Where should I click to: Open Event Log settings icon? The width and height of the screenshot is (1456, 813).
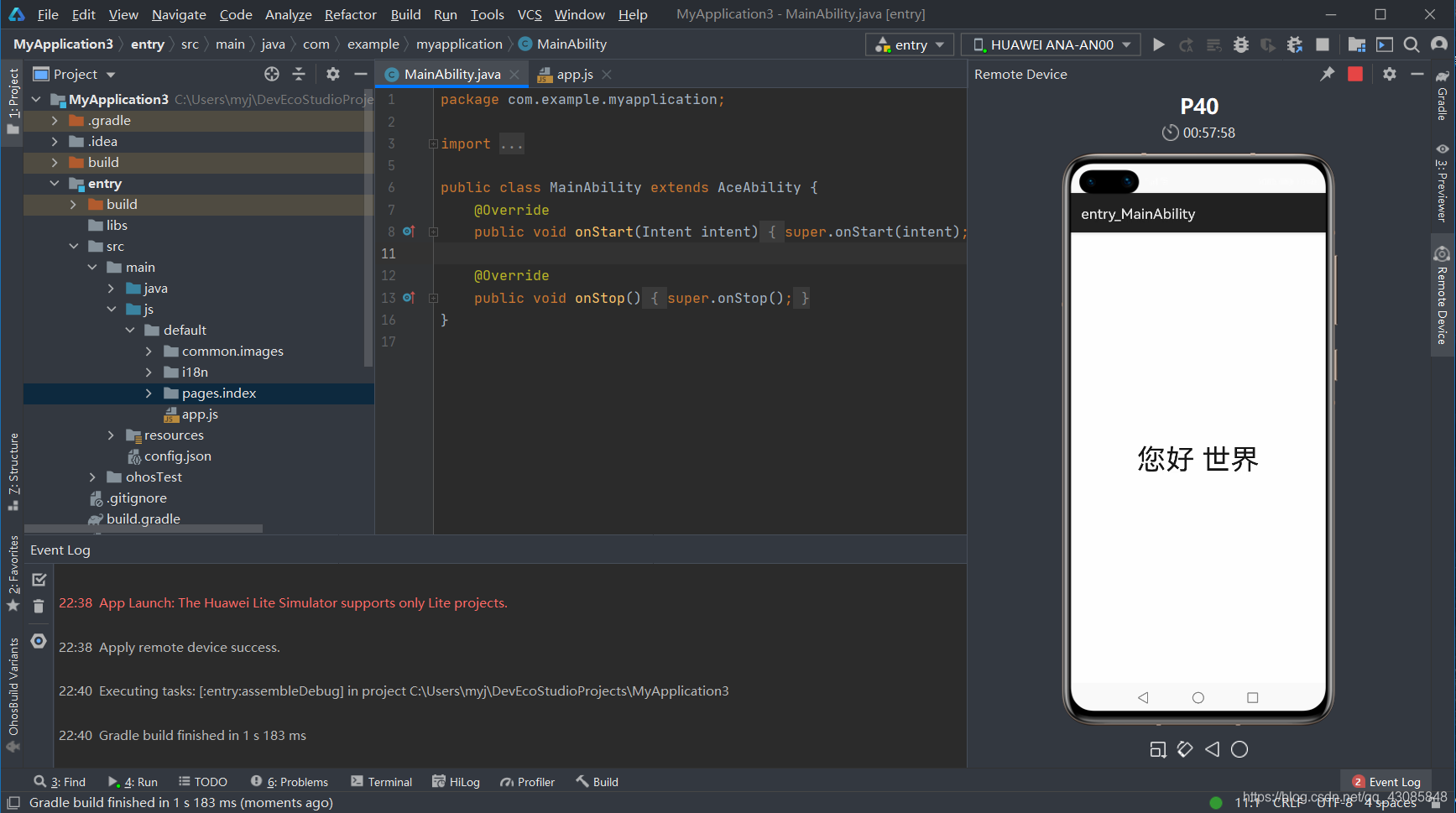coord(39,641)
